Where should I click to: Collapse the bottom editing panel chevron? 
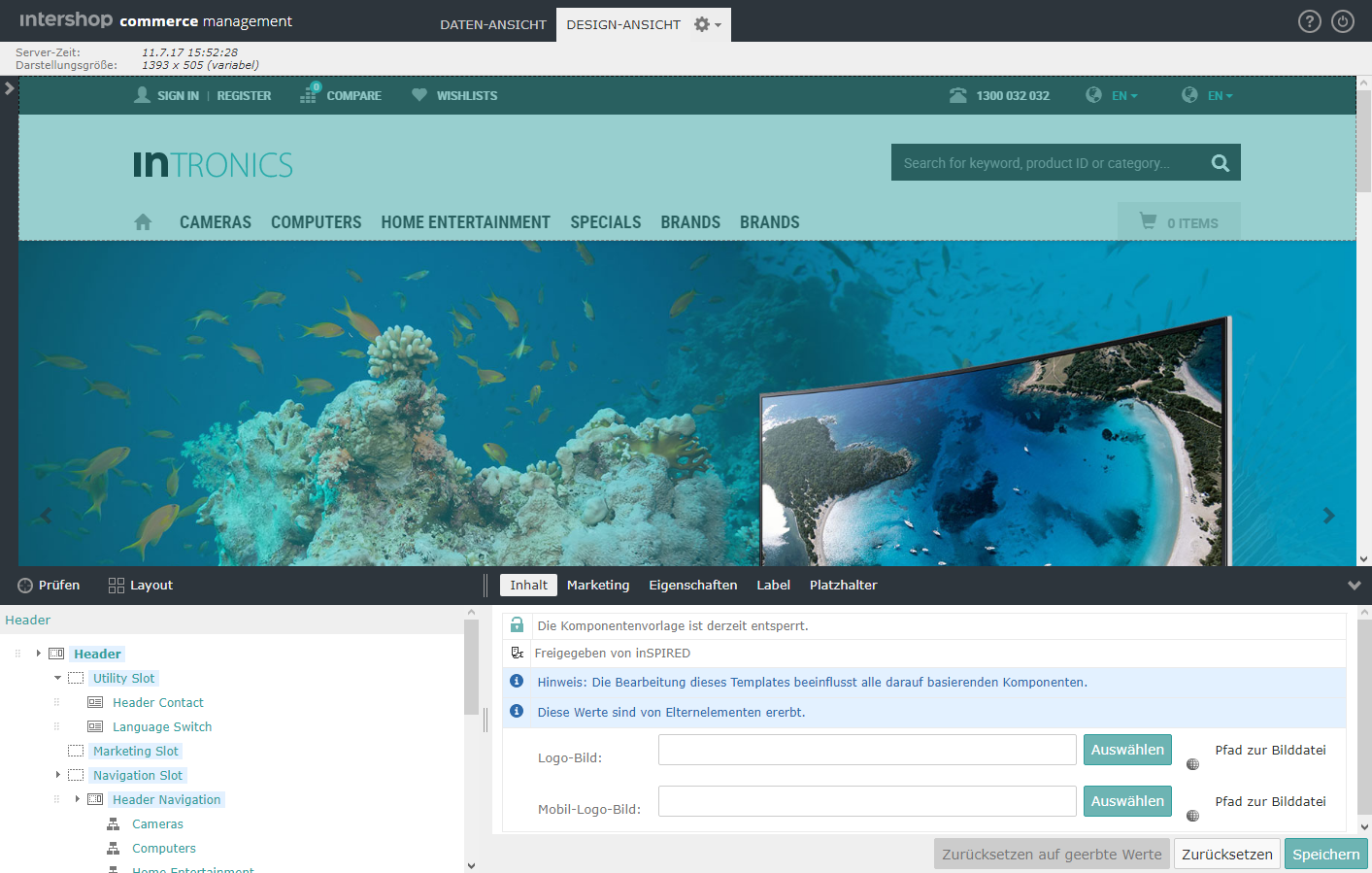click(x=1354, y=586)
